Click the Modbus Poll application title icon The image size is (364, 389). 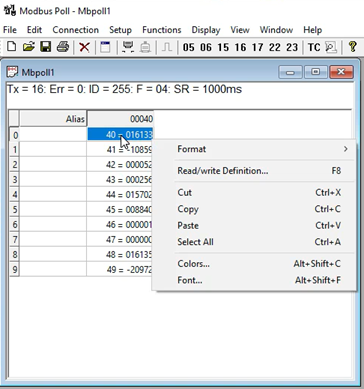[10, 10]
